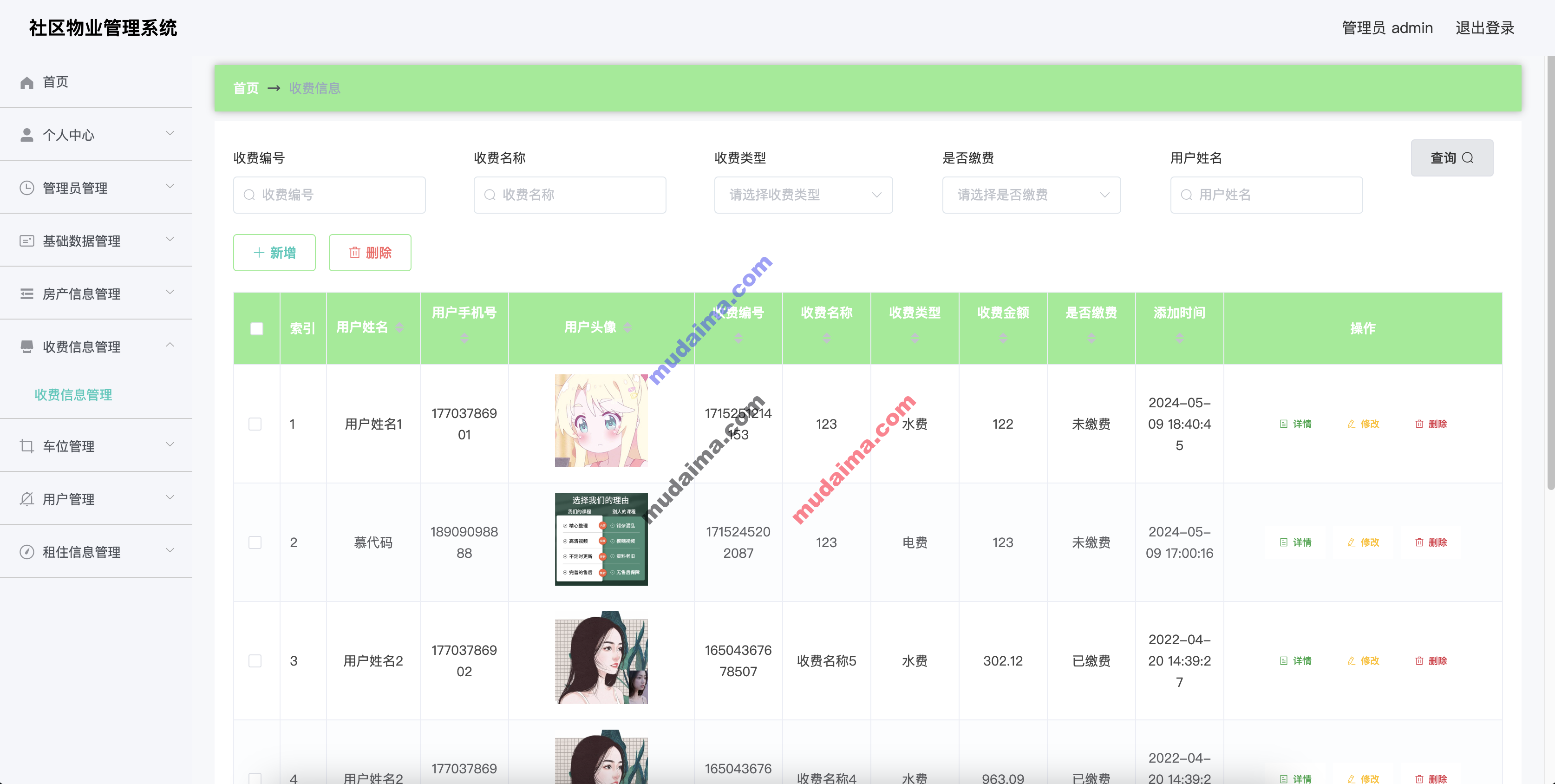This screenshot has height=784, width=1555.
Task: Open 详情 for row 1 用户姓名1
Action: tap(1295, 424)
